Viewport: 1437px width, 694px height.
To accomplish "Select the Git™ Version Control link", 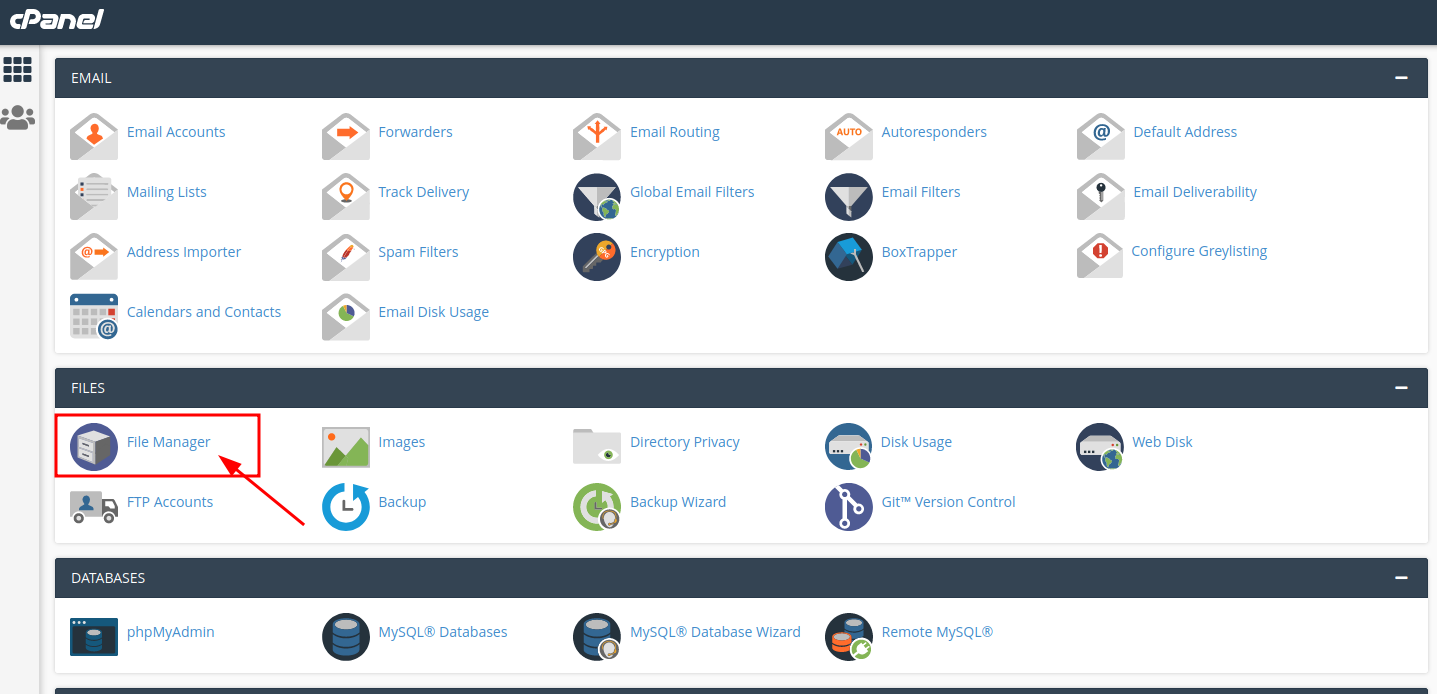I will [948, 502].
